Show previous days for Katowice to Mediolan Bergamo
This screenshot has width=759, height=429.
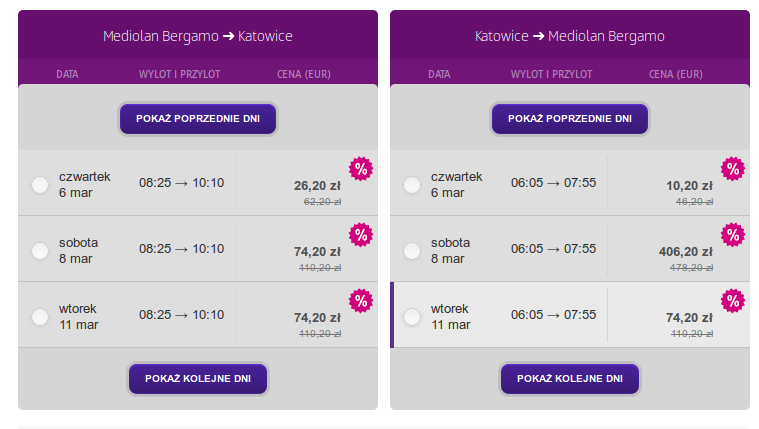coord(570,119)
